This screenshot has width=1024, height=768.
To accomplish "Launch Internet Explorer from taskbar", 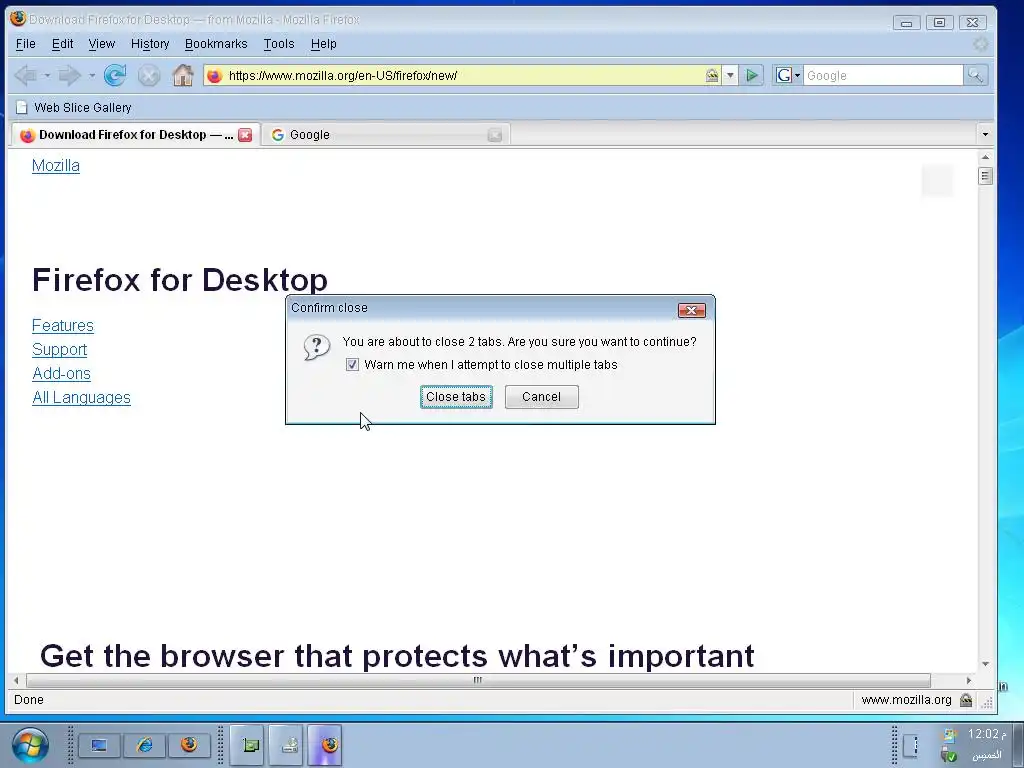I will pos(144,745).
